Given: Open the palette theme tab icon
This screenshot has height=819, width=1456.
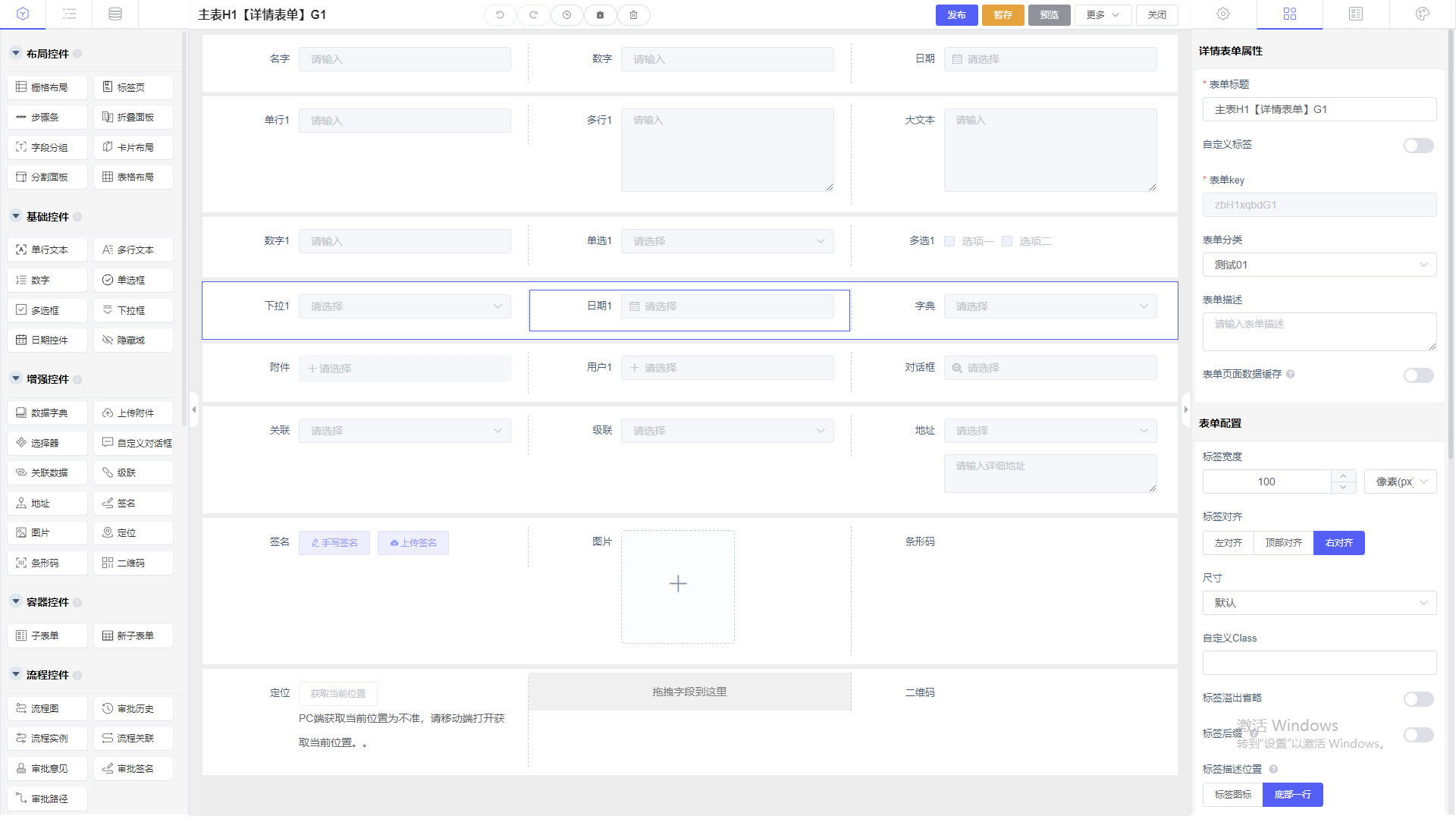Looking at the screenshot, I should 1422,14.
